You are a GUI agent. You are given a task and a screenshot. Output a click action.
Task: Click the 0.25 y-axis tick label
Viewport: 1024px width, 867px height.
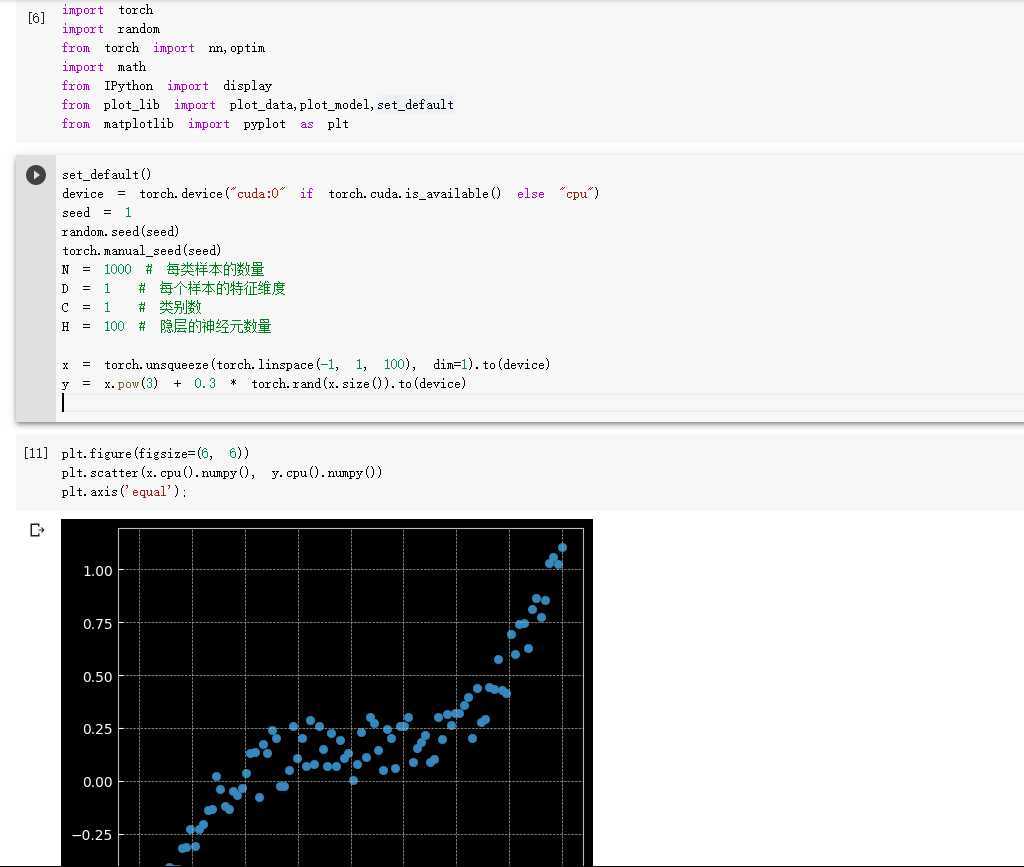tap(97, 729)
